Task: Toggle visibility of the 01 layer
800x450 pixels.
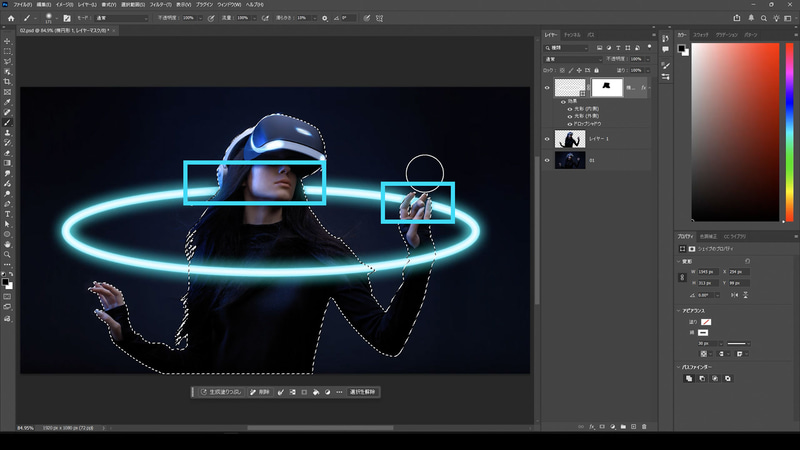Action: 547,159
